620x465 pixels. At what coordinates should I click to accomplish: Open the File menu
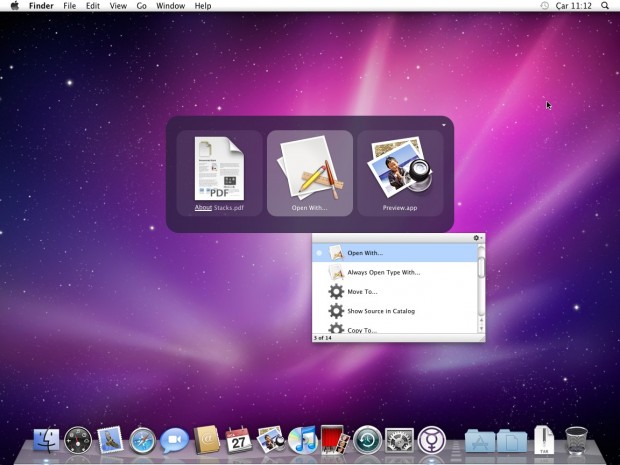[x=70, y=6]
